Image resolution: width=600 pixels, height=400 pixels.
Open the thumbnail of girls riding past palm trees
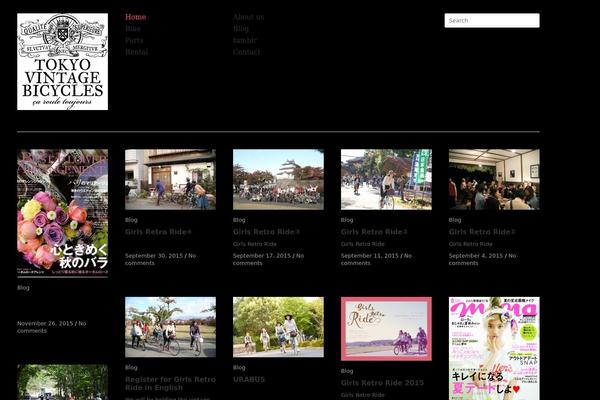pos(170,327)
